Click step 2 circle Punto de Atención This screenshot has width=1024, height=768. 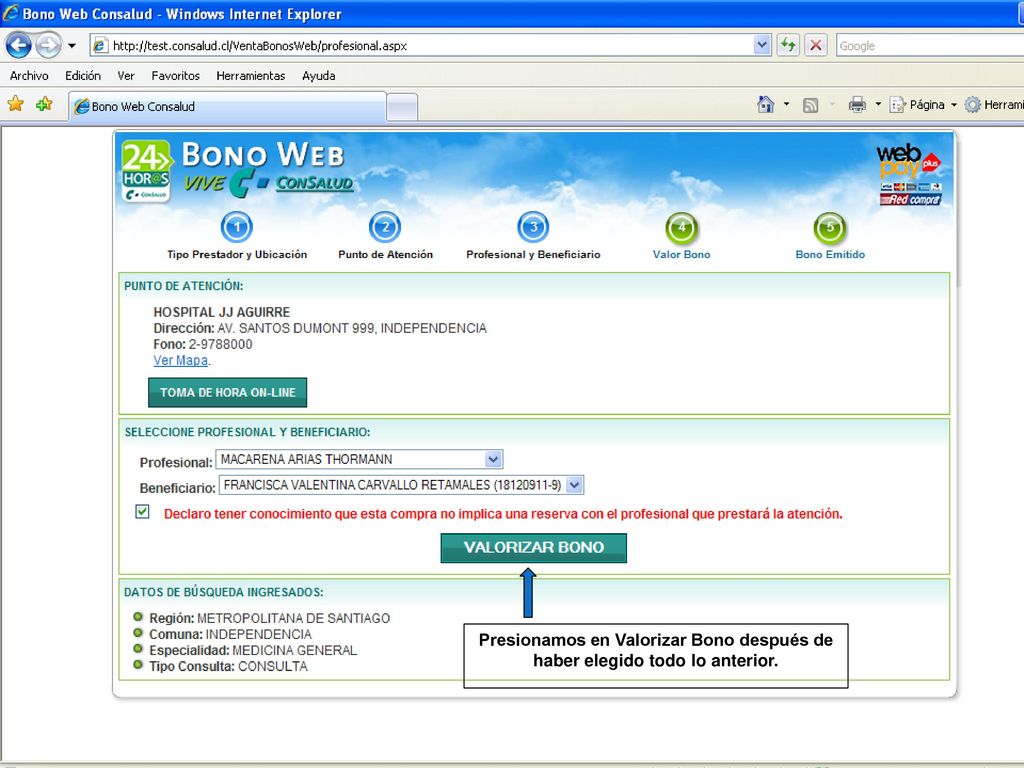coord(385,227)
